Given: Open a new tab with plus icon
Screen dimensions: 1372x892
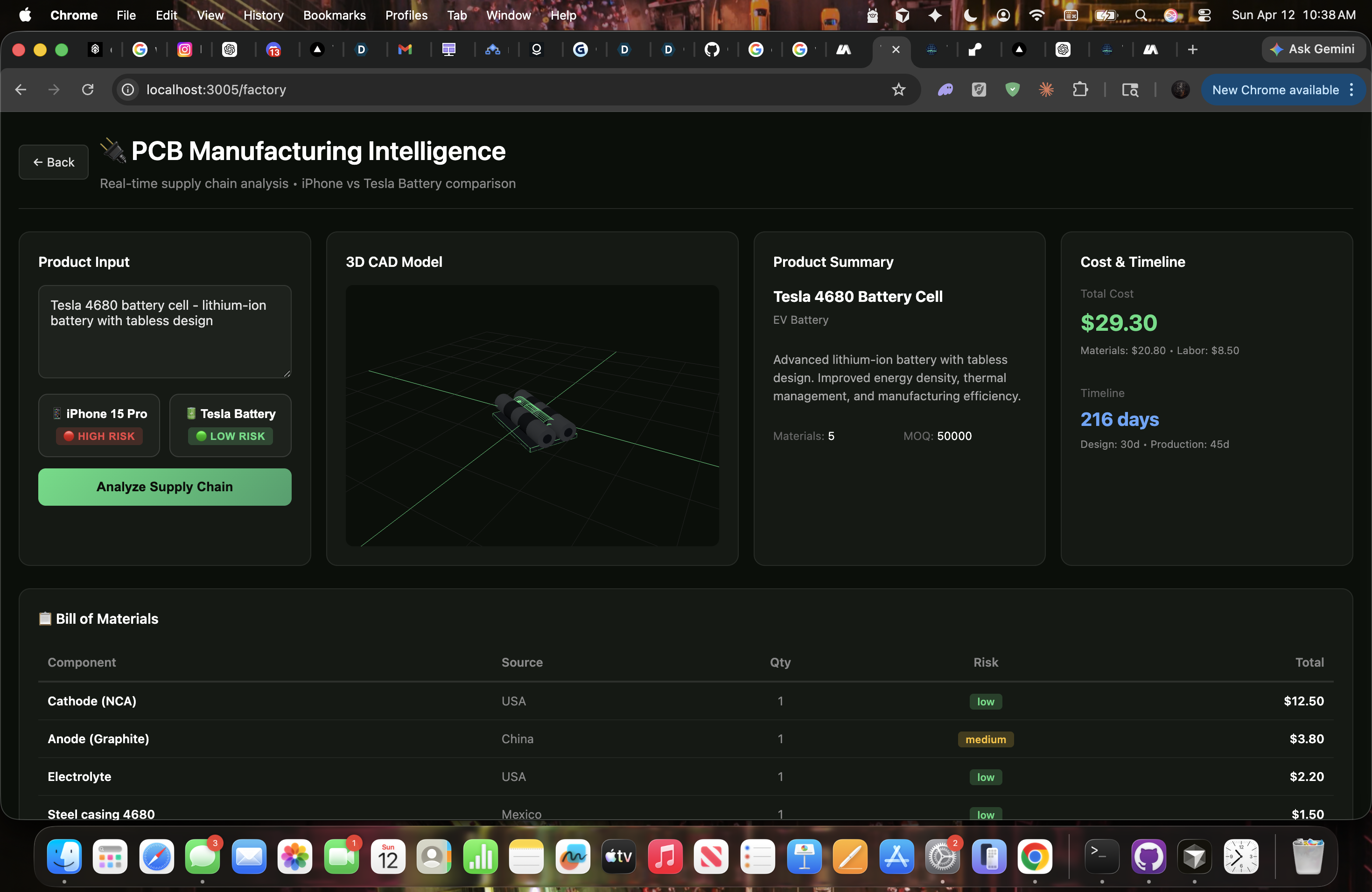Looking at the screenshot, I should 1192,49.
